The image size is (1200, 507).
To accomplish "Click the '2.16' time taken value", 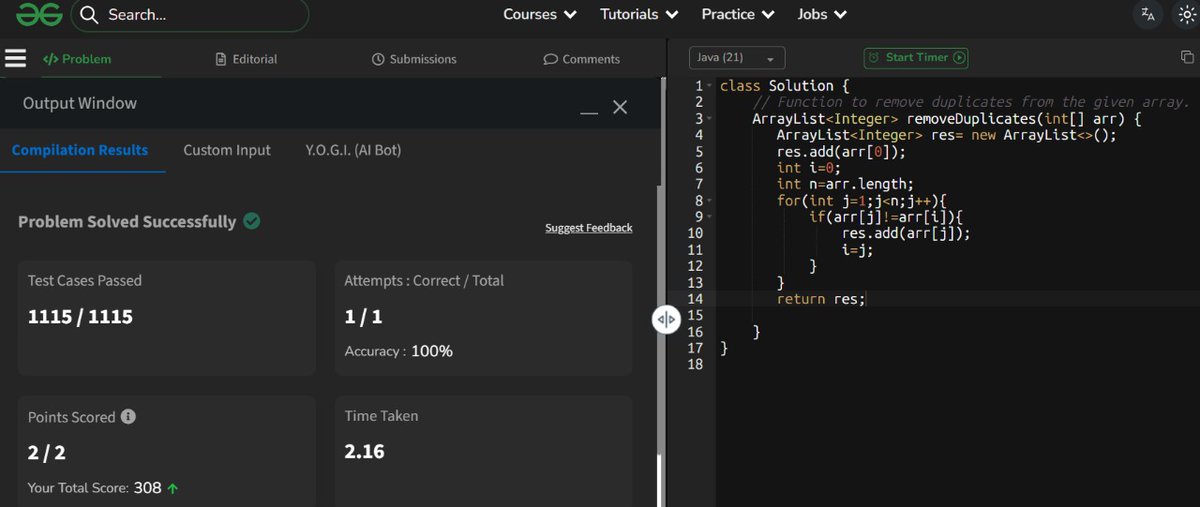I will tap(365, 452).
